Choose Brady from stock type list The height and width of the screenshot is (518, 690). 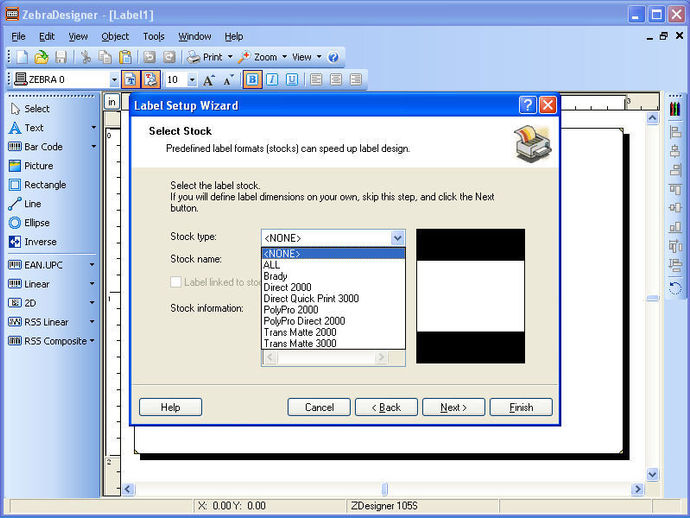click(333, 276)
